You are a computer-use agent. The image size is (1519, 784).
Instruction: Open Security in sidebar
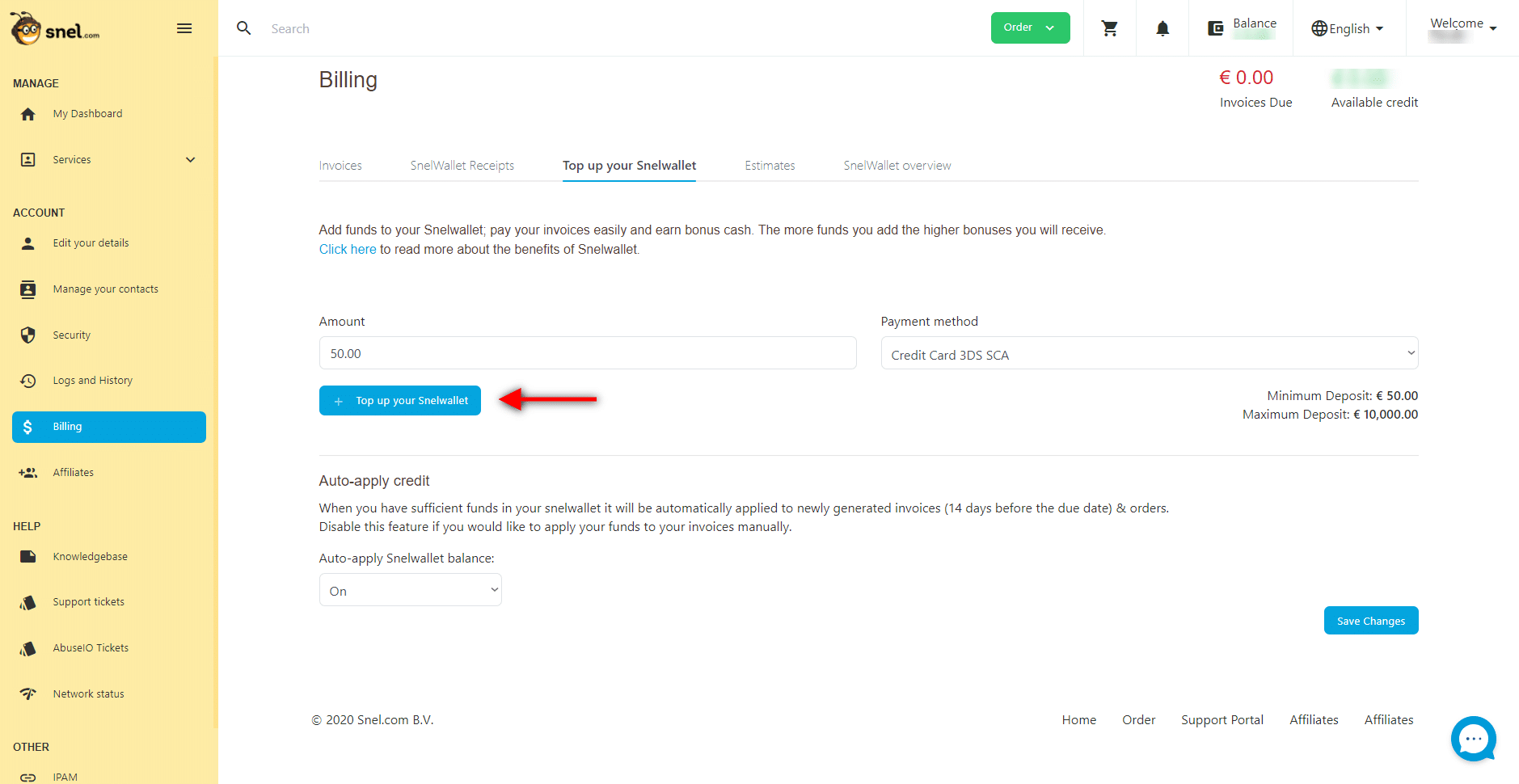(71, 335)
